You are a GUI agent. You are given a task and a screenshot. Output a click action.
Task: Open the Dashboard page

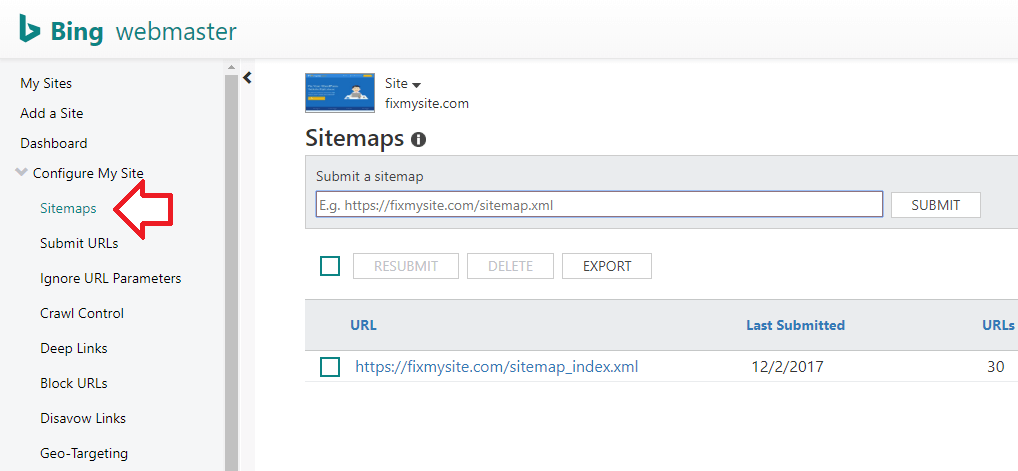[x=54, y=143]
